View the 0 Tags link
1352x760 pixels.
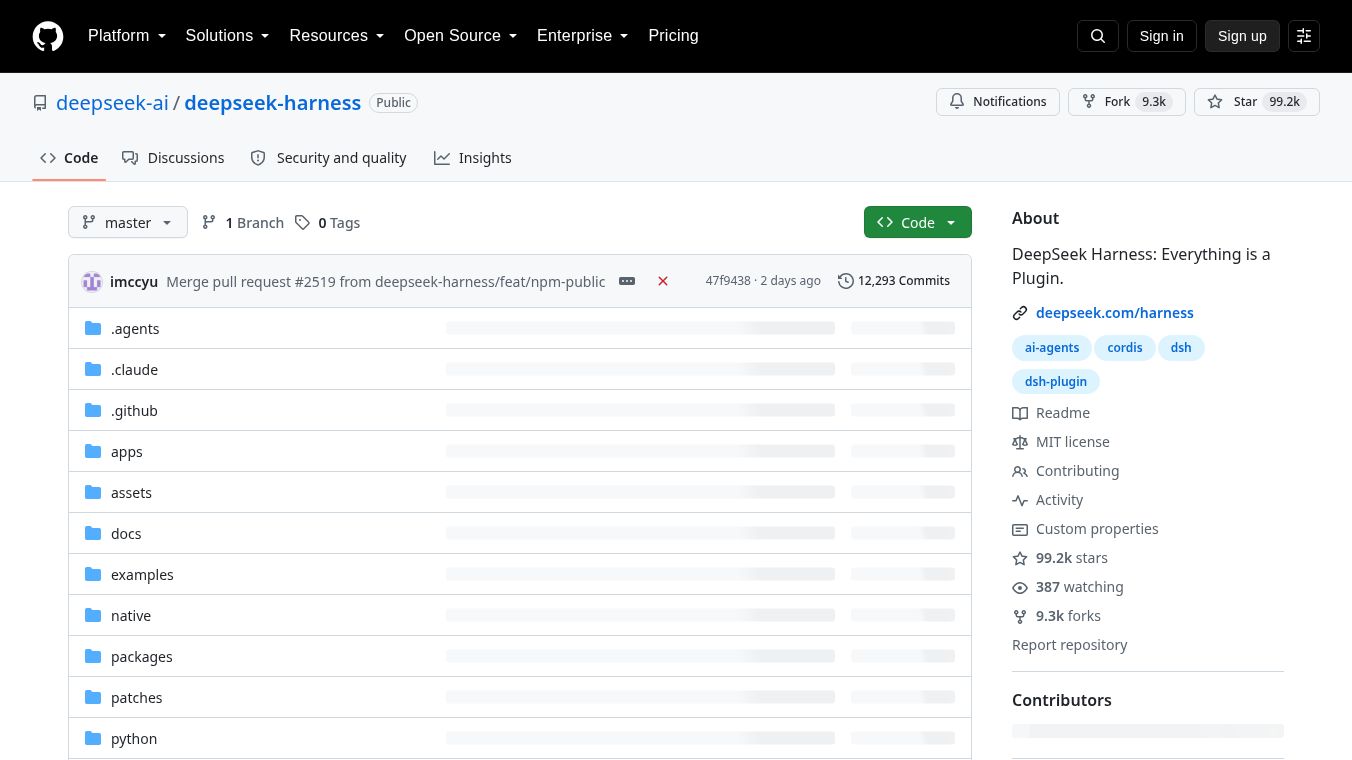pos(327,223)
